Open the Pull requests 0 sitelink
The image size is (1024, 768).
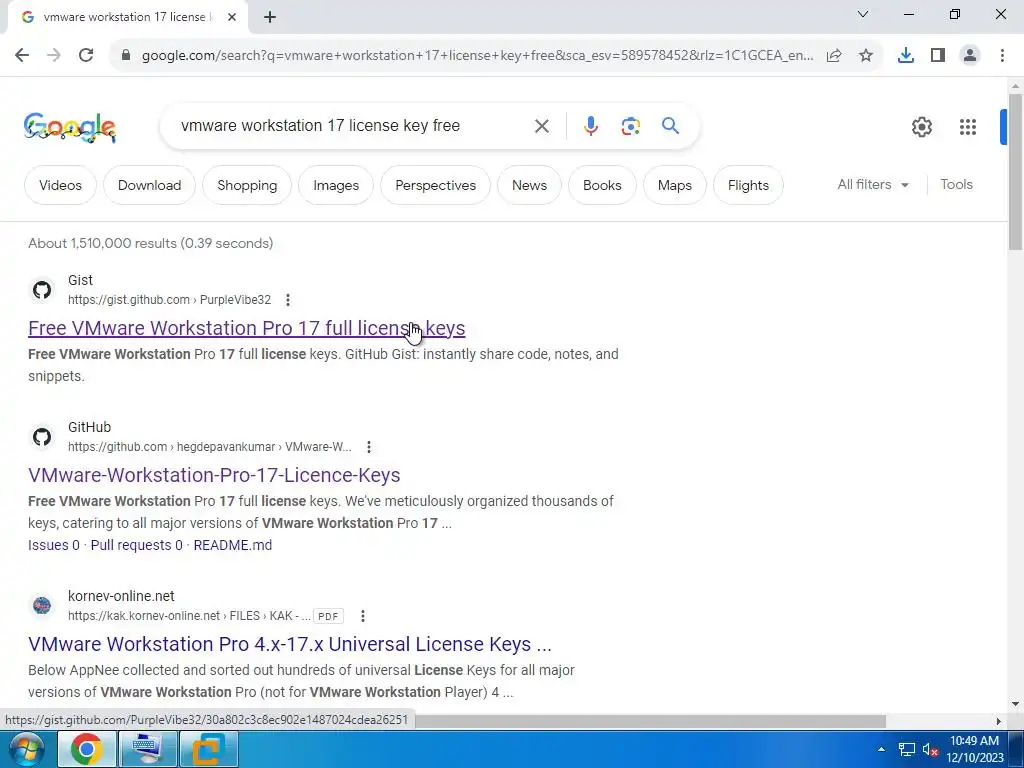[136, 545]
